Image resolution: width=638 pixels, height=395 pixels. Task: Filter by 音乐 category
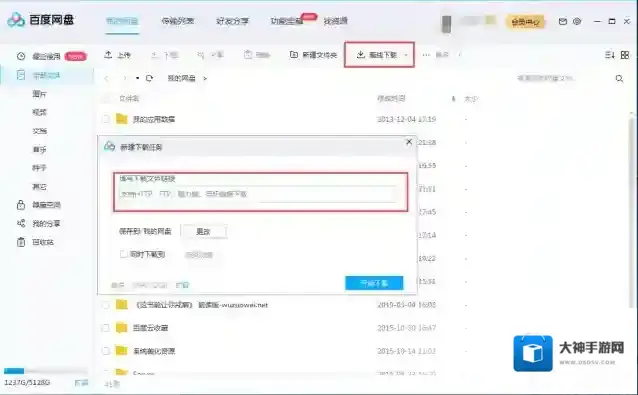click(39, 149)
